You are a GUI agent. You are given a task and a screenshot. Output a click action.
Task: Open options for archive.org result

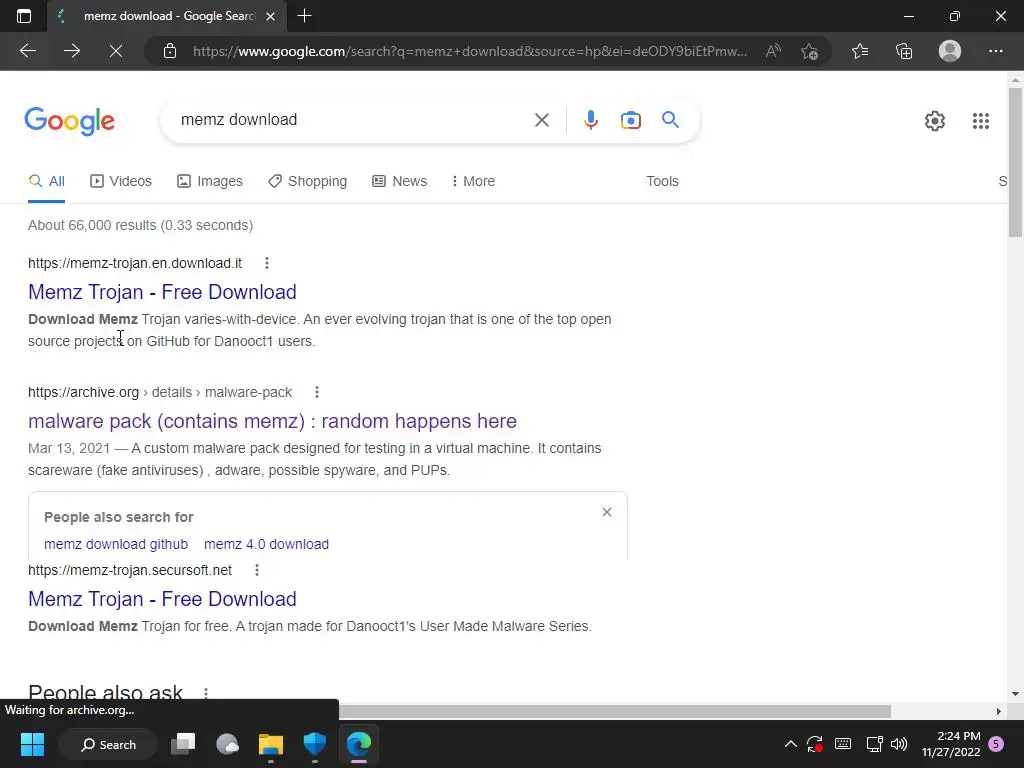(317, 392)
